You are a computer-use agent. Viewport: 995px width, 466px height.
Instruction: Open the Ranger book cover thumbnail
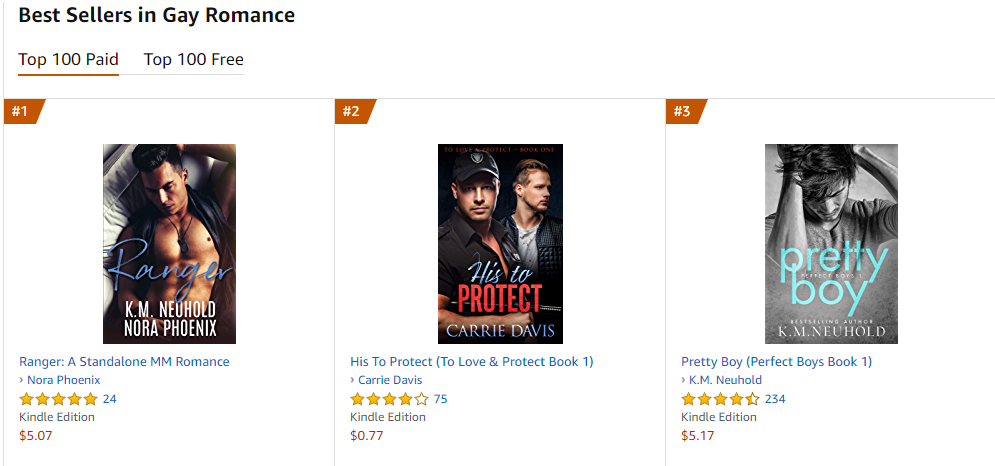click(169, 244)
